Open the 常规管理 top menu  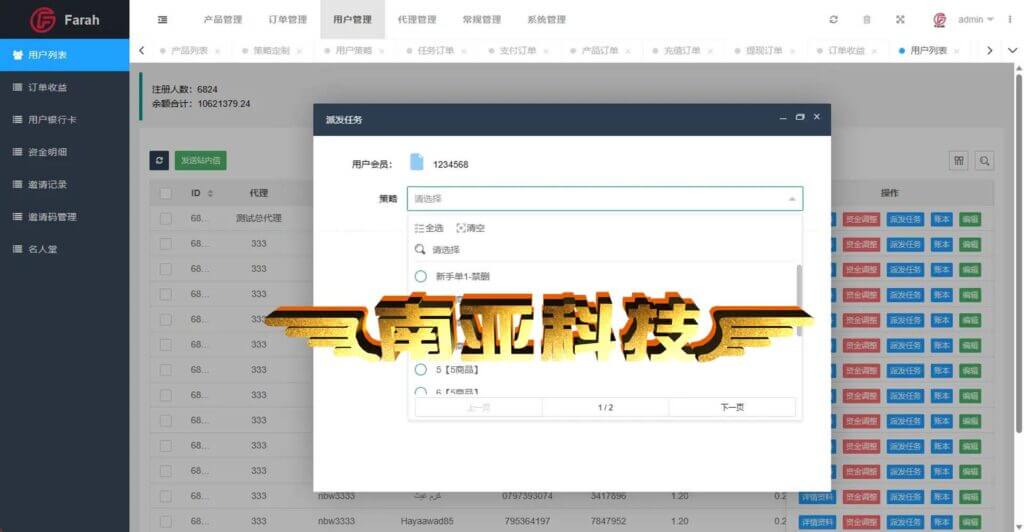tap(482, 20)
